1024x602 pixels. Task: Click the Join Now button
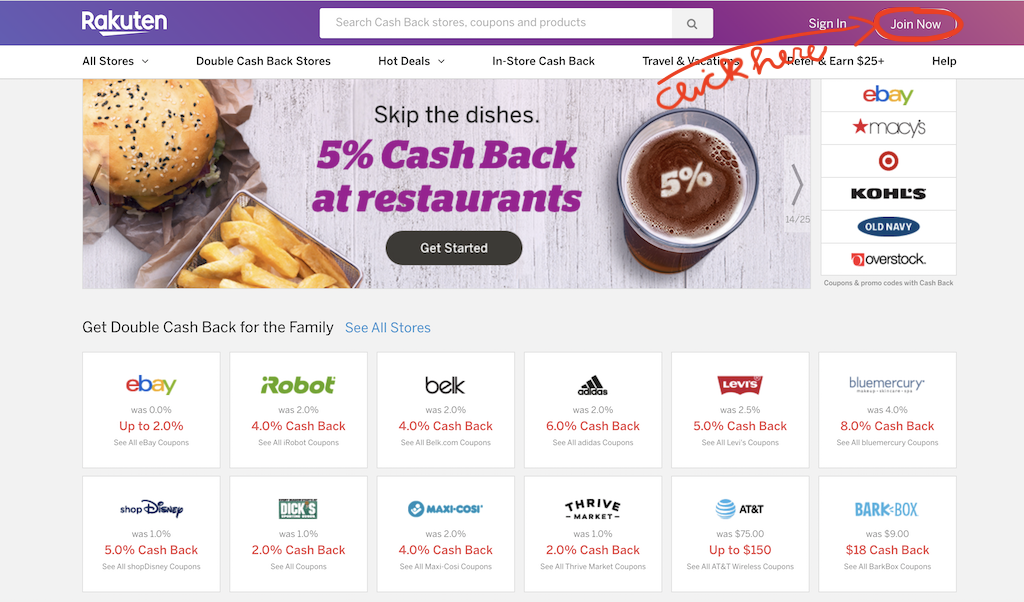tap(916, 24)
